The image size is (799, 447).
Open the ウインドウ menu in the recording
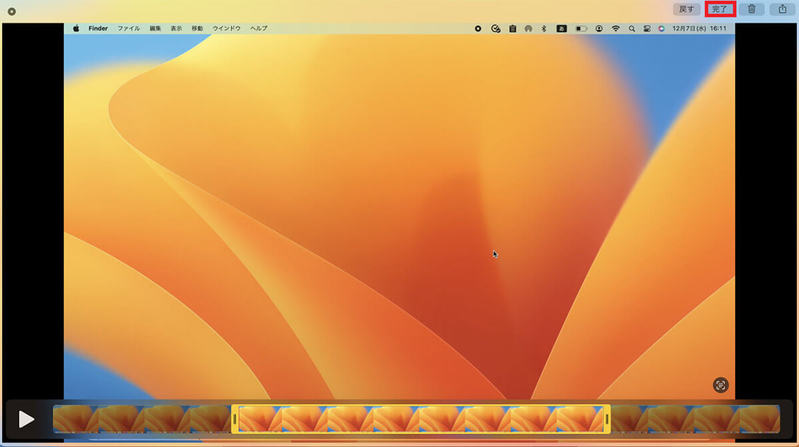(x=226, y=29)
